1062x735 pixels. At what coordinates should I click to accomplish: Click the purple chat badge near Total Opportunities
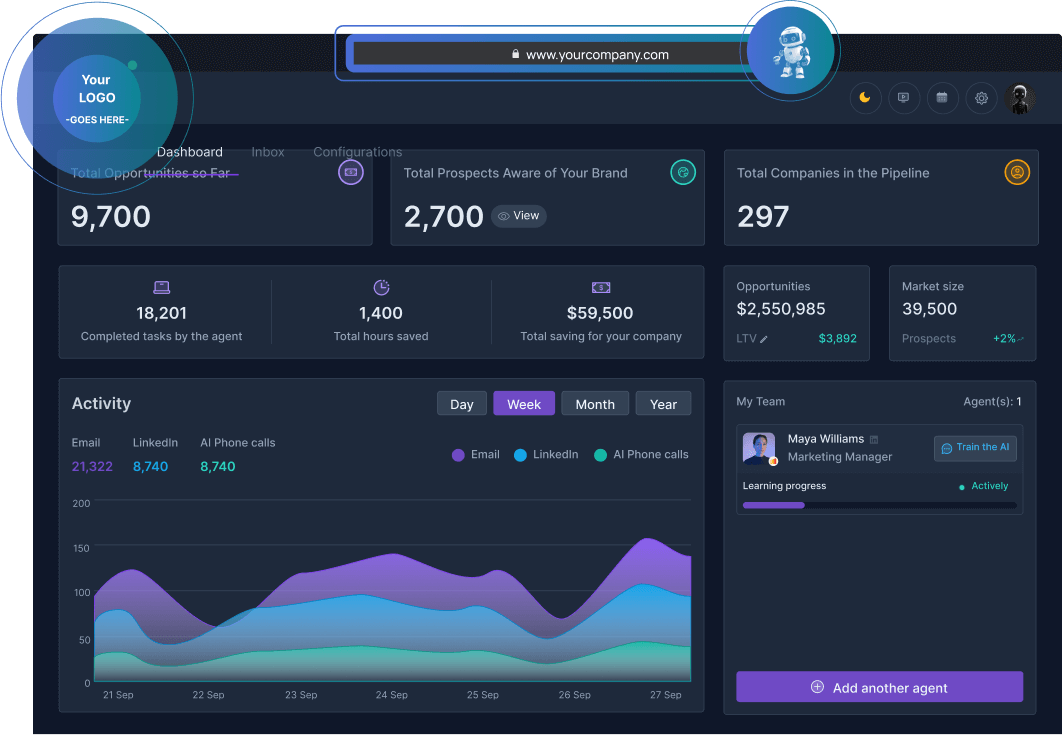point(350,172)
